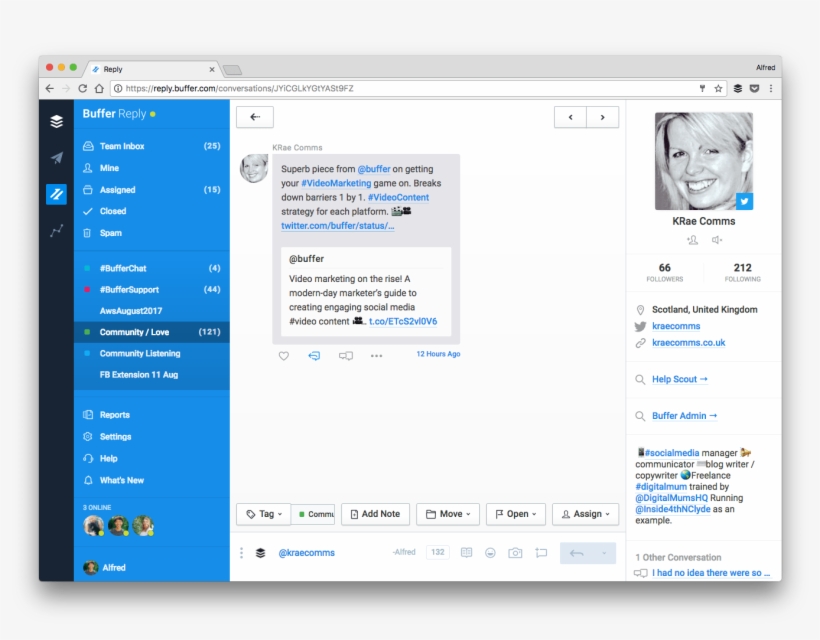Open the Move dropdown
The height and width of the screenshot is (640, 820).
pyautogui.click(x=447, y=514)
